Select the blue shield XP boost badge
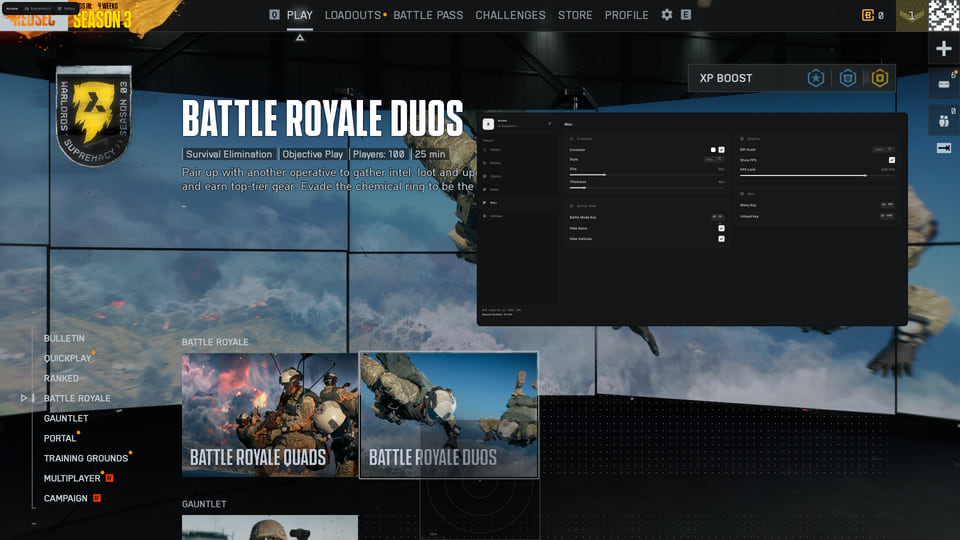This screenshot has height=540, width=960. 847,78
